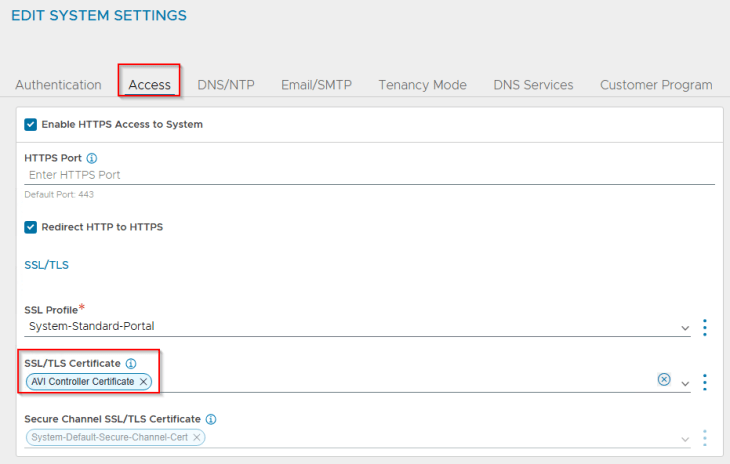Expand the SSL/TLS Certificate dropdown
The height and width of the screenshot is (464, 730).
click(x=685, y=383)
